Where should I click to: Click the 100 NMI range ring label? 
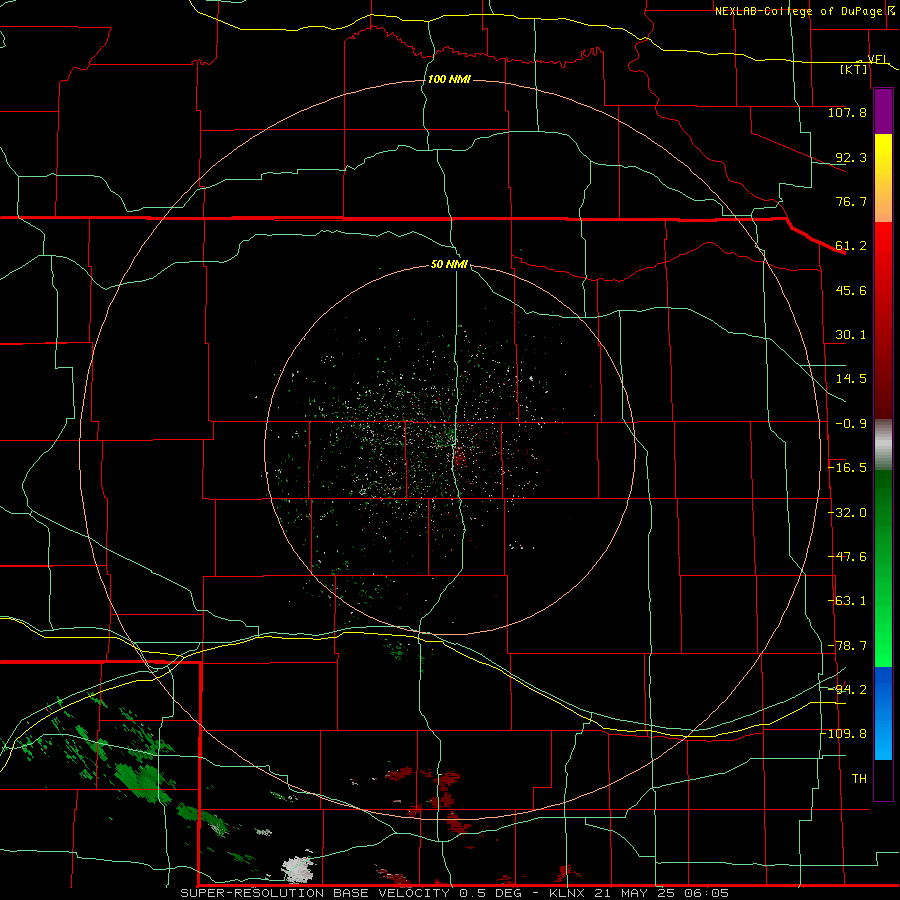point(449,79)
